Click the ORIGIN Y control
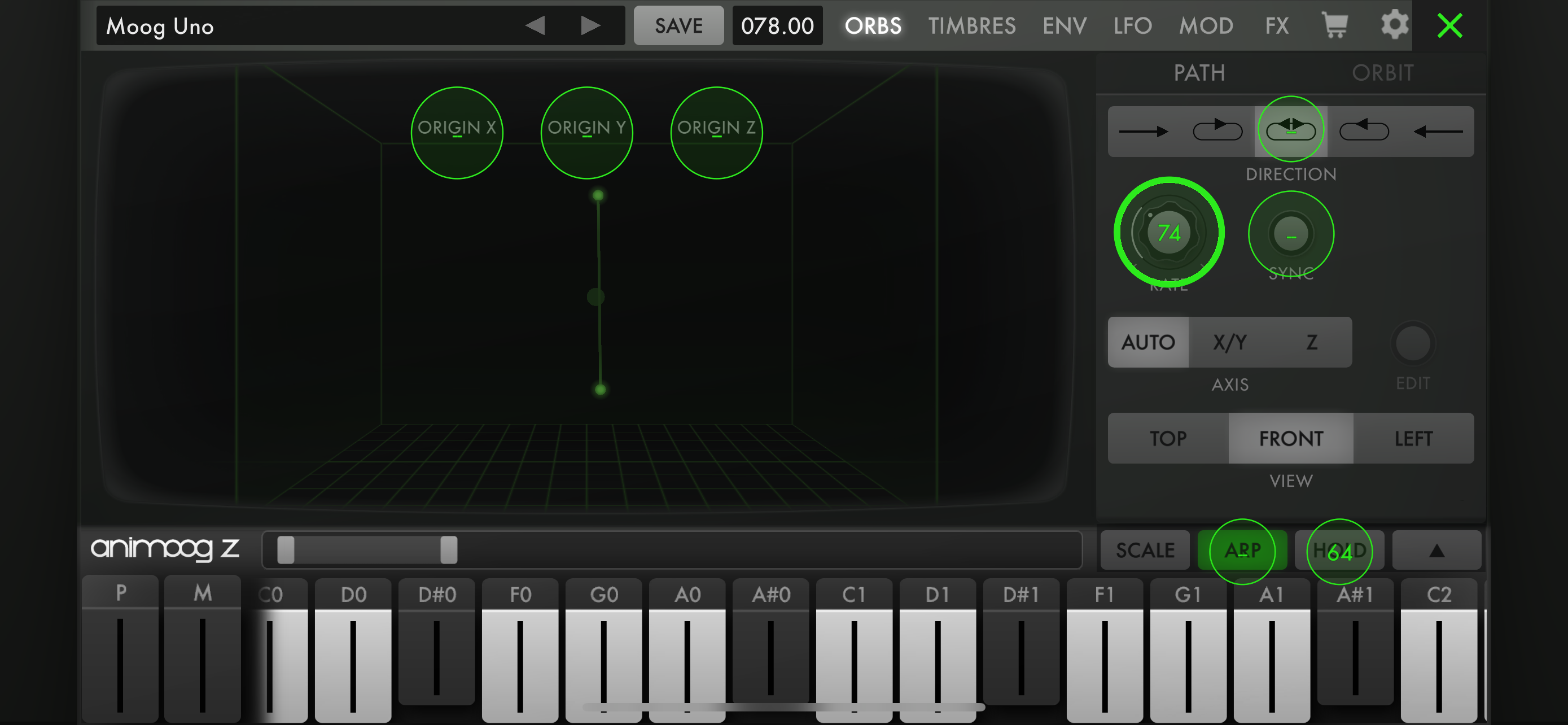The image size is (1568, 725). coord(587,133)
